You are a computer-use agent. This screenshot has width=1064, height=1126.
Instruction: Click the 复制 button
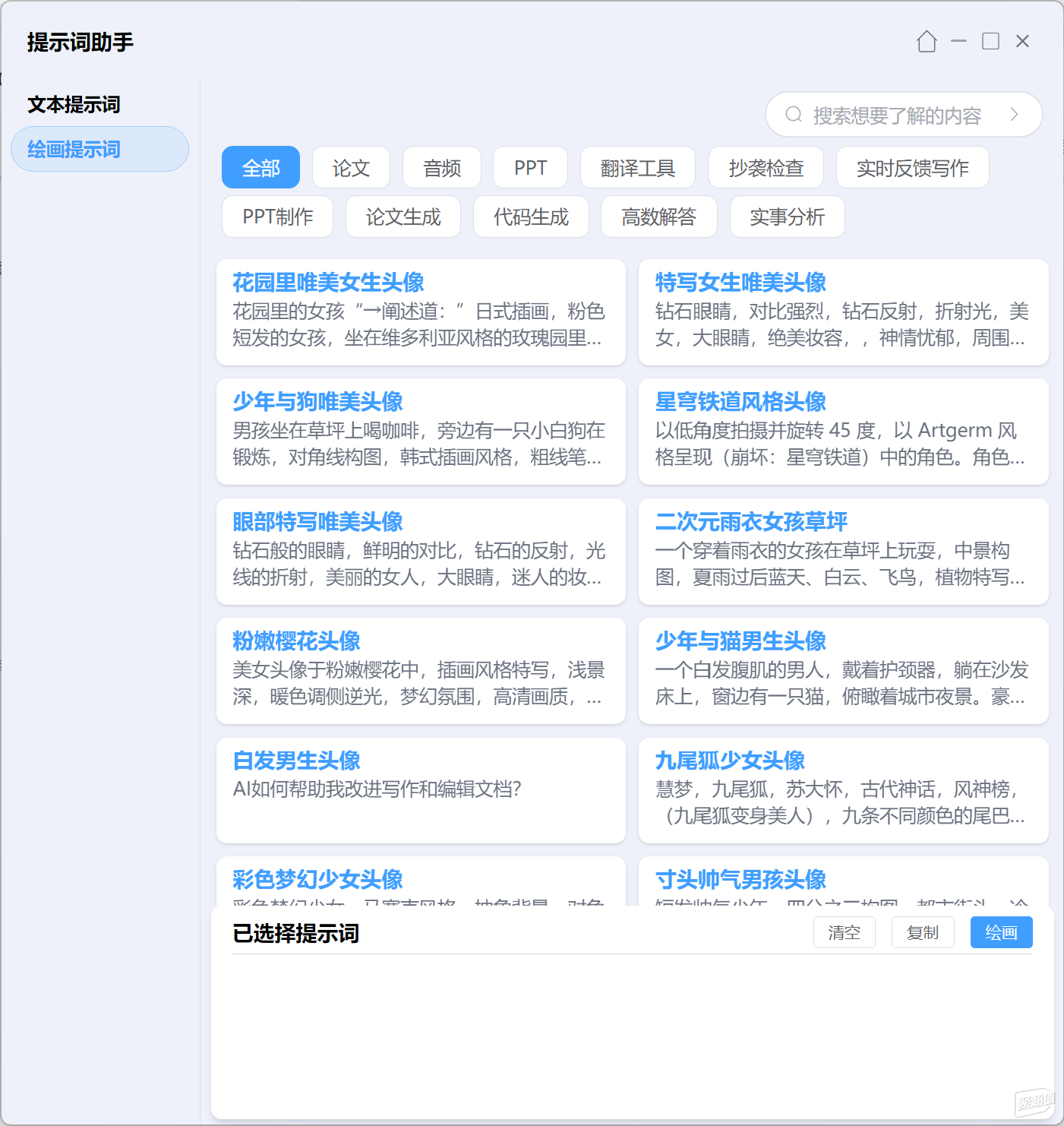tap(923, 932)
